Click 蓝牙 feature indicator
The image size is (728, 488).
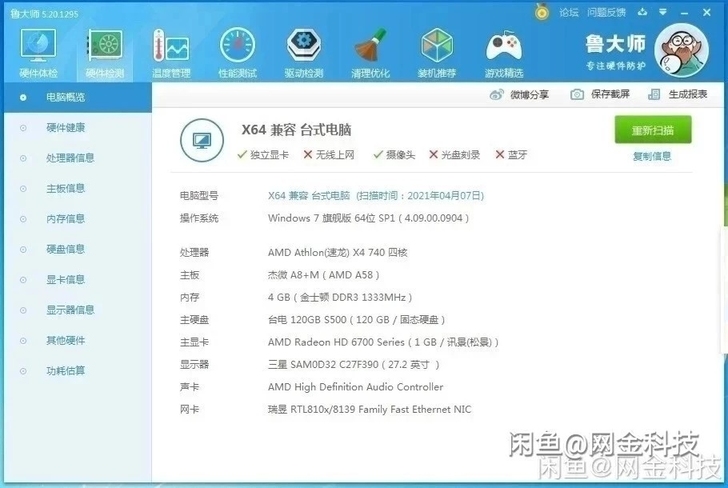tap(511, 155)
